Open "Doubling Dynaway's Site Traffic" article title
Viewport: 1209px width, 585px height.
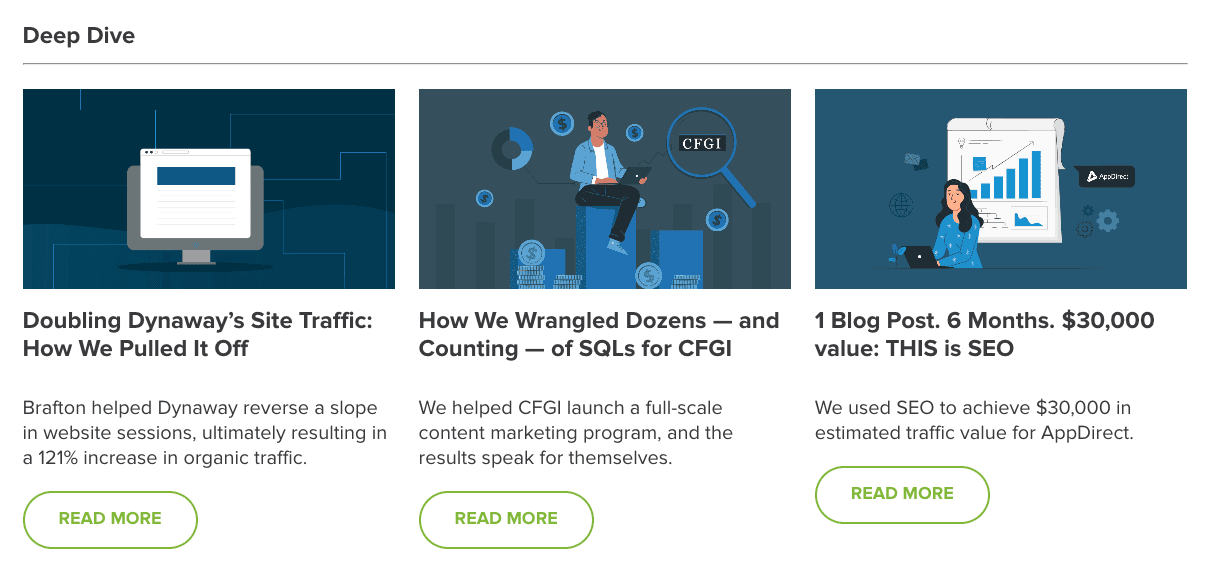click(197, 334)
